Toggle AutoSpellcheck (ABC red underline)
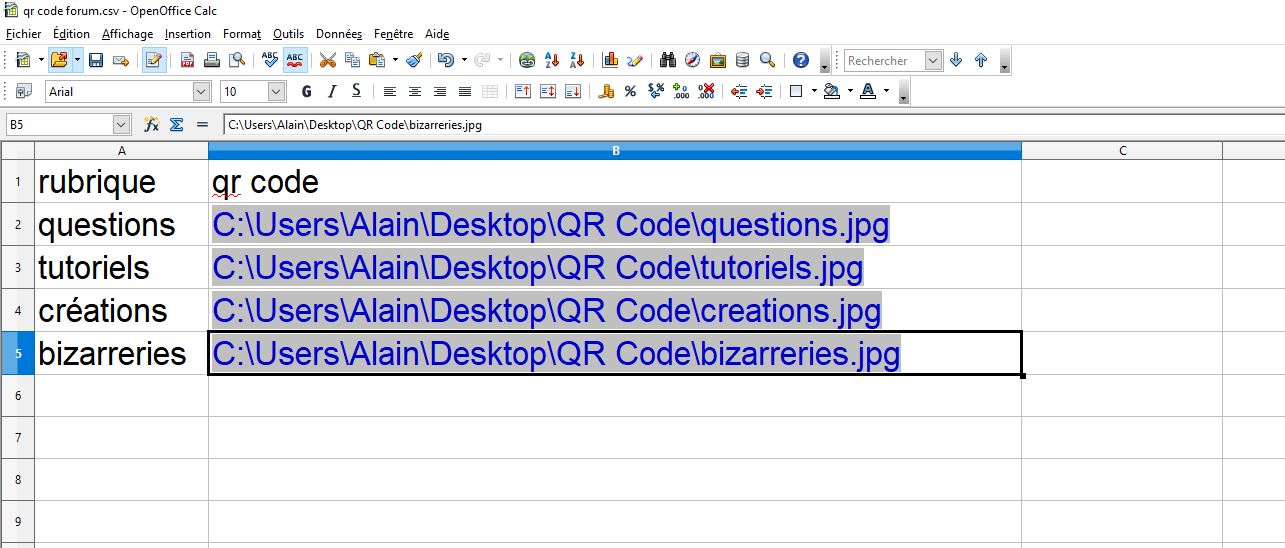 [x=295, y=60]
